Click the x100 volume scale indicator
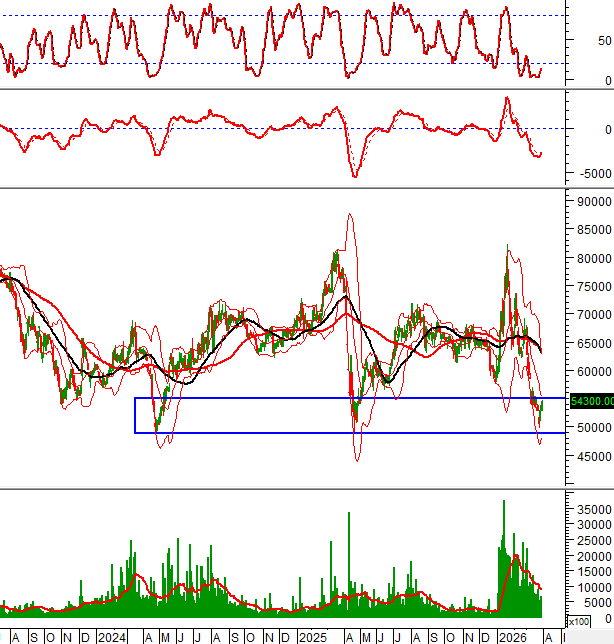The height and width of the screenshot is (644, 614). coord(577,621)
